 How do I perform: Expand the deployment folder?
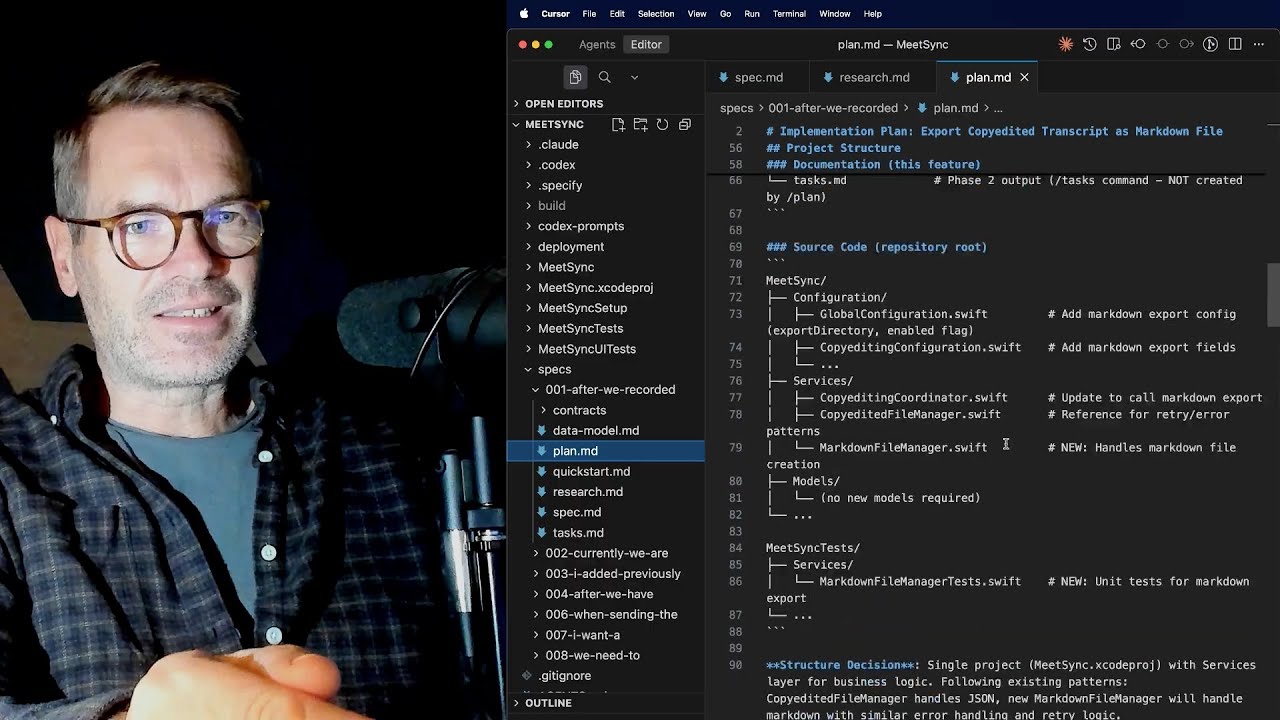pyautogui.click(x=605, y=247)
